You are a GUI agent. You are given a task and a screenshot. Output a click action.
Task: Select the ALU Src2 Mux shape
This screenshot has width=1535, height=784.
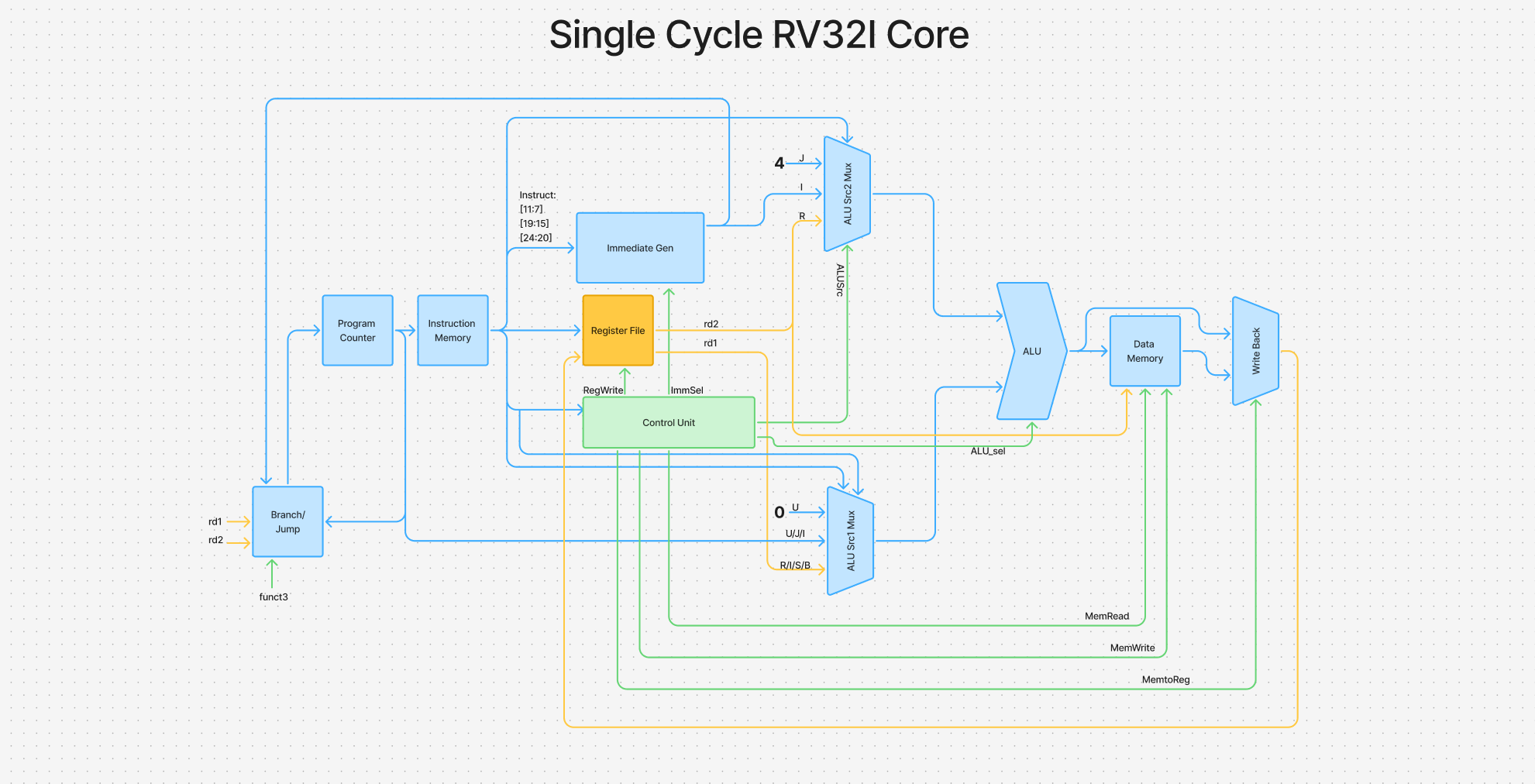pos(847,194)
